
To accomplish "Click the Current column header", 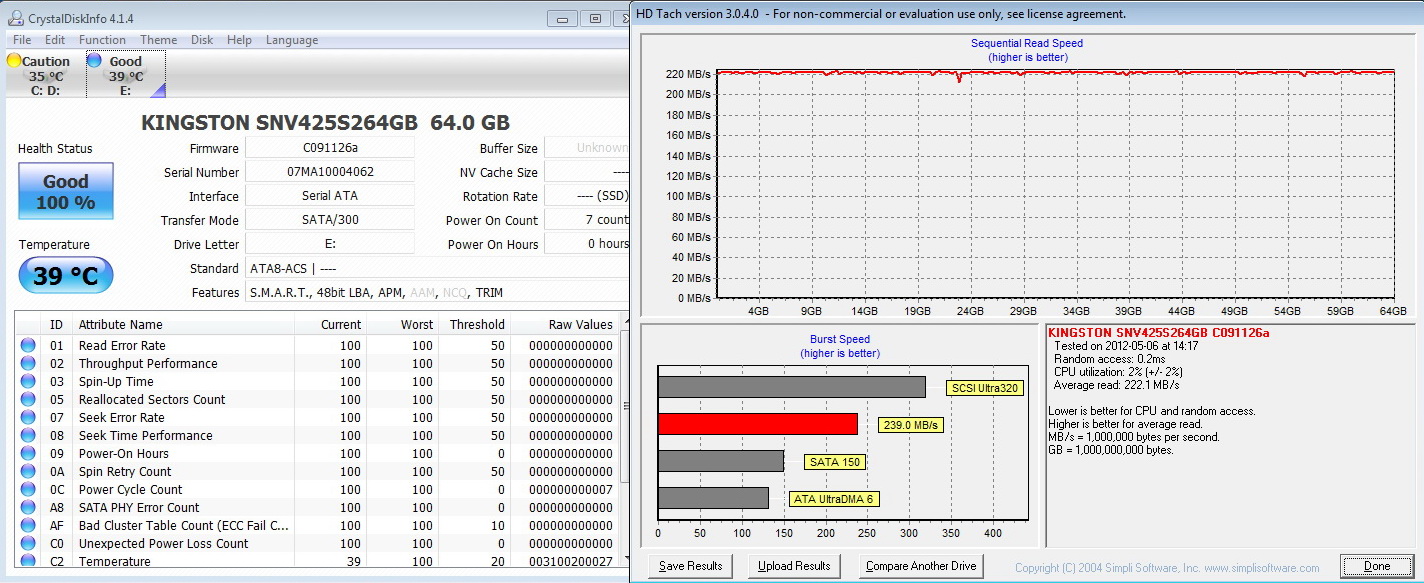I will [x=331, y=324].
